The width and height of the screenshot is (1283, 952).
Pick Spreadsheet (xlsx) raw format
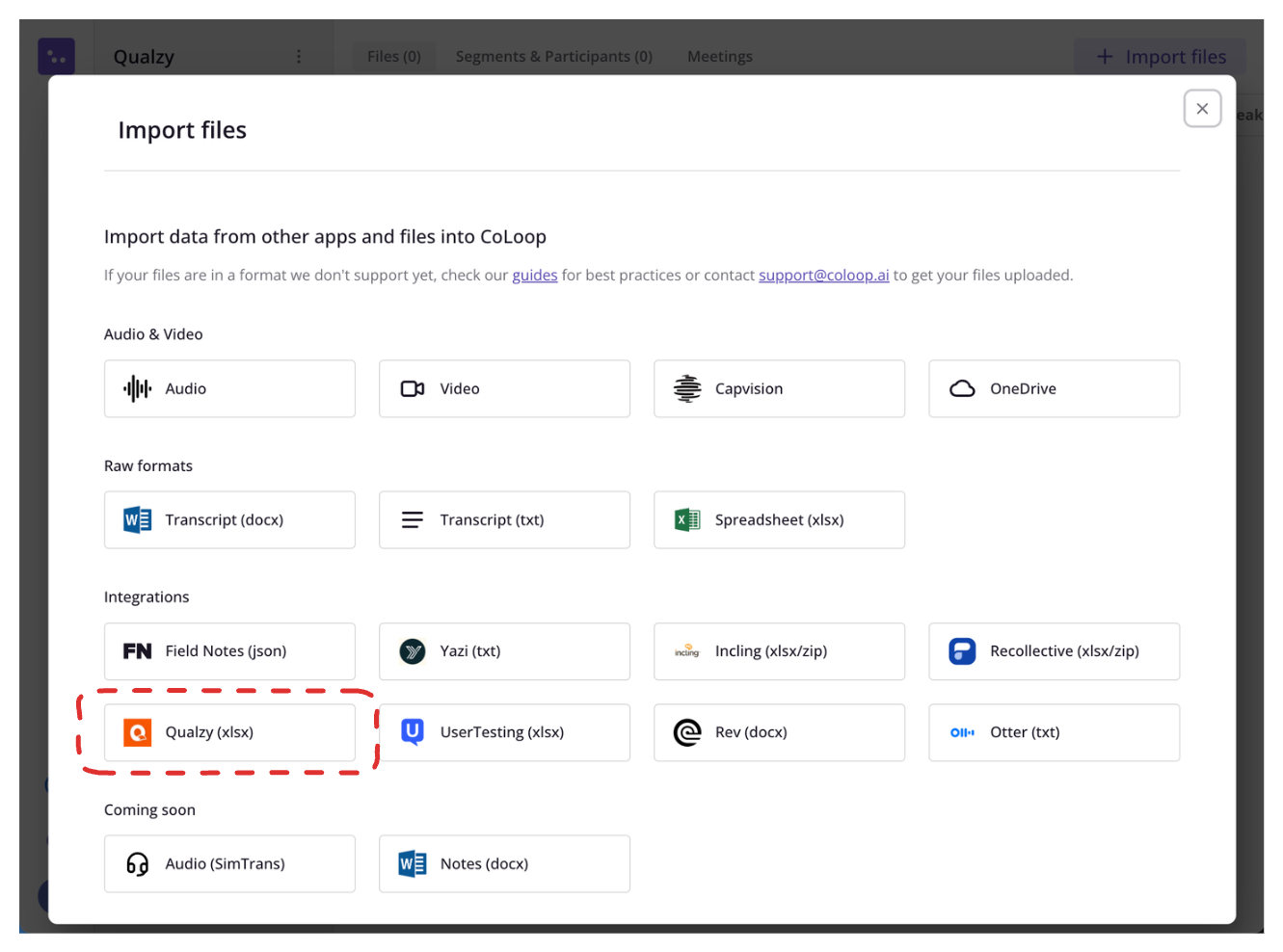(779, 519)
